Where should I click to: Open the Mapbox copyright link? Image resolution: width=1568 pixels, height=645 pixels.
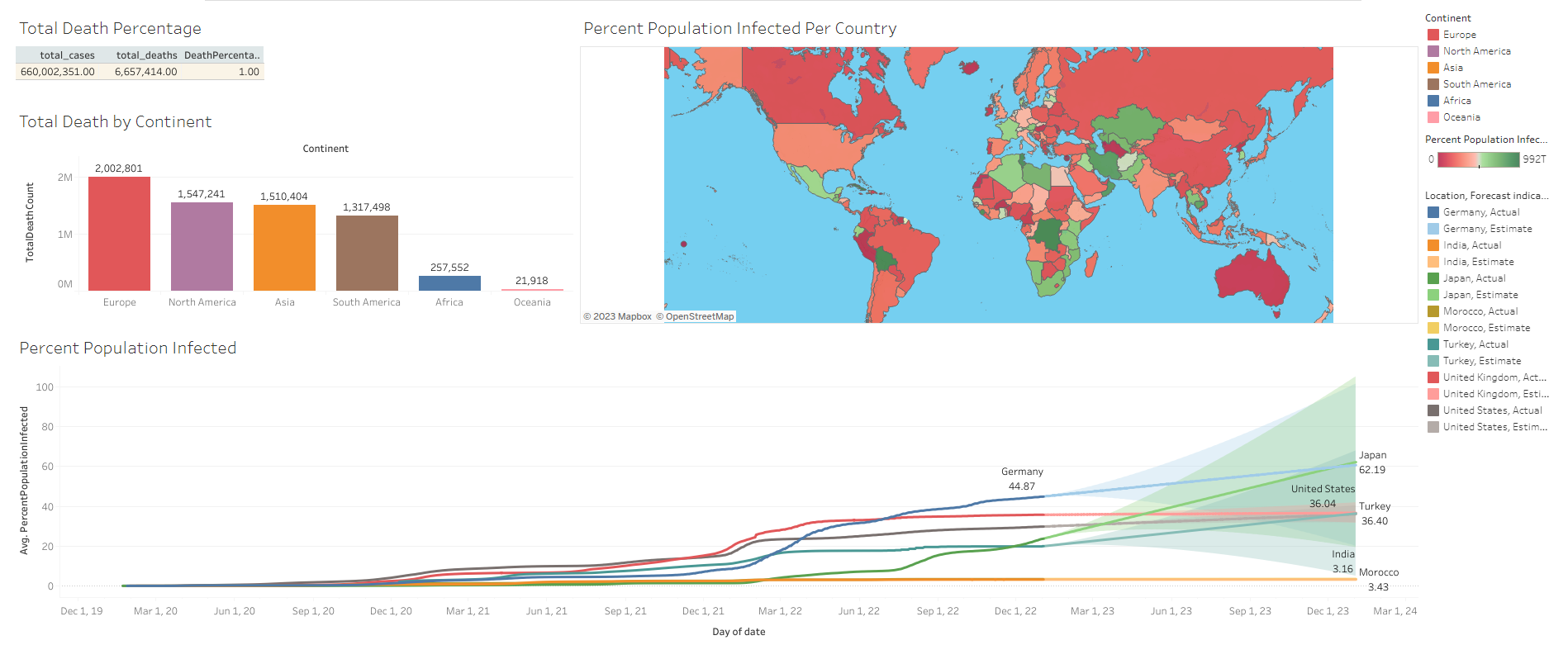coord(622,316)
